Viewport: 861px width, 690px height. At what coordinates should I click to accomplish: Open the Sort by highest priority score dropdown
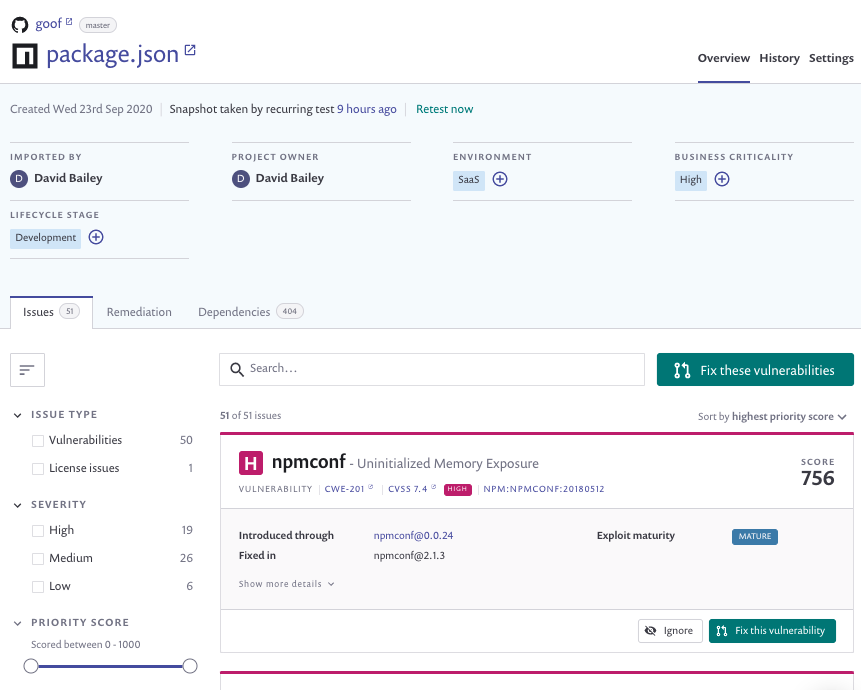click(x=772, y=417)
